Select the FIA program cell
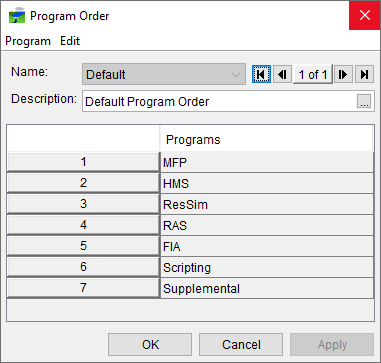 tap(267, 246)
